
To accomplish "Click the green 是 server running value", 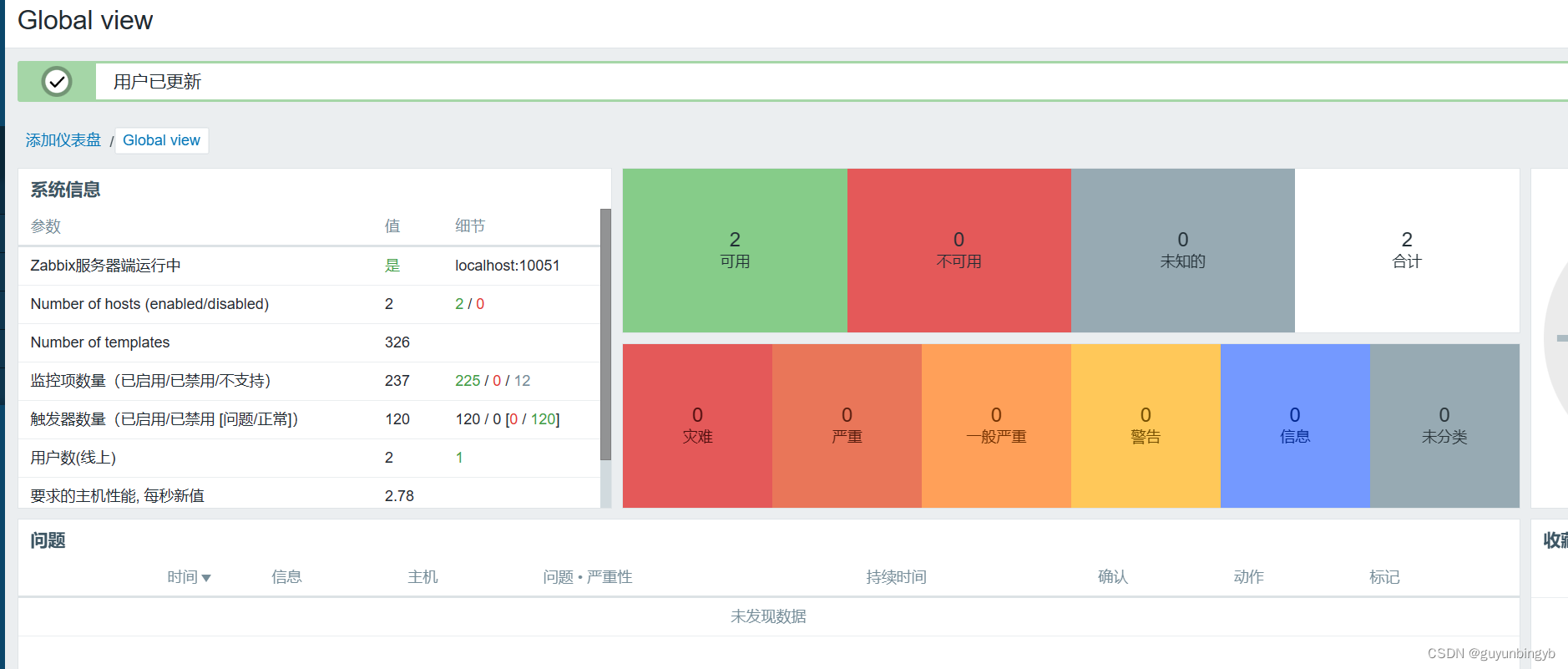I will click(392, 266).
